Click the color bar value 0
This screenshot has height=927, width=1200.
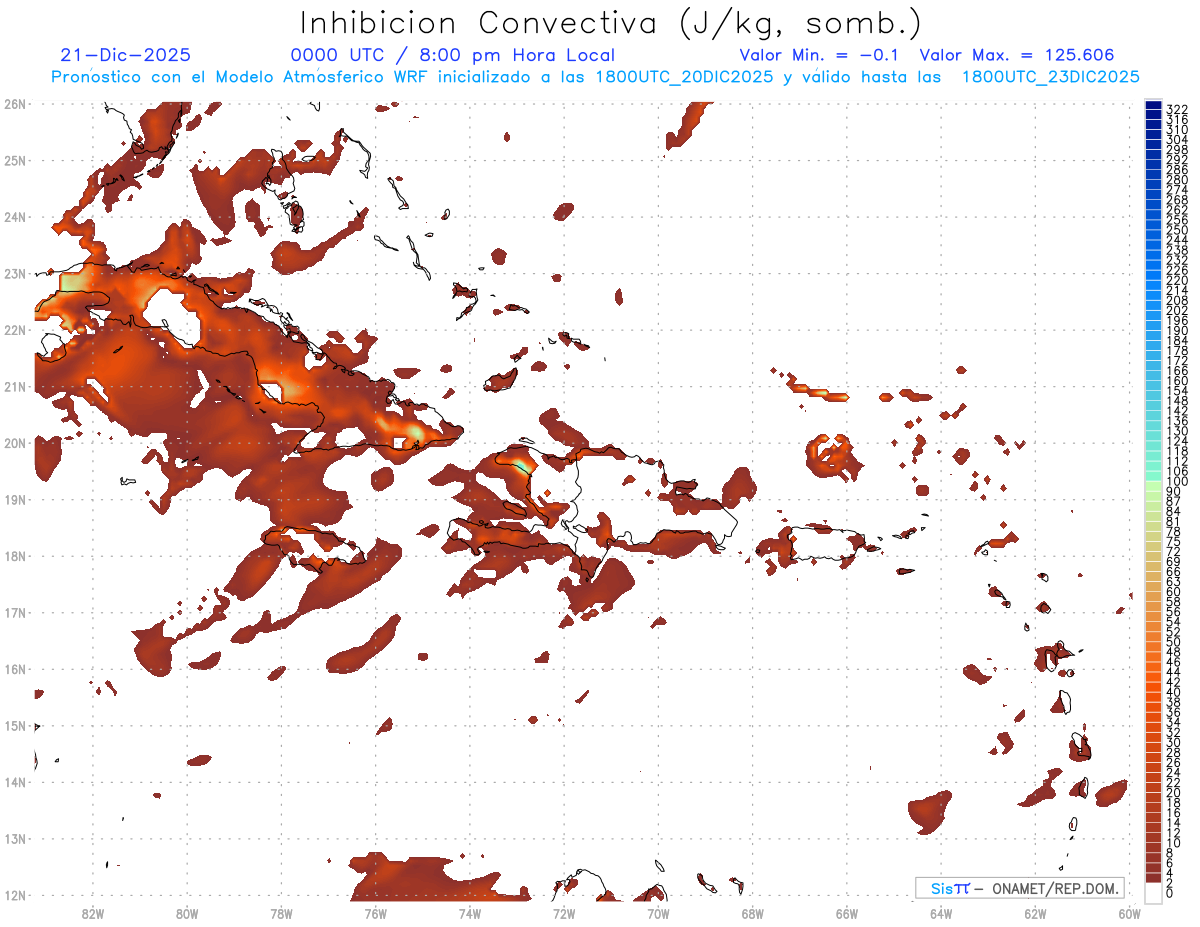pyautogui.click(x=1170, y=893)
